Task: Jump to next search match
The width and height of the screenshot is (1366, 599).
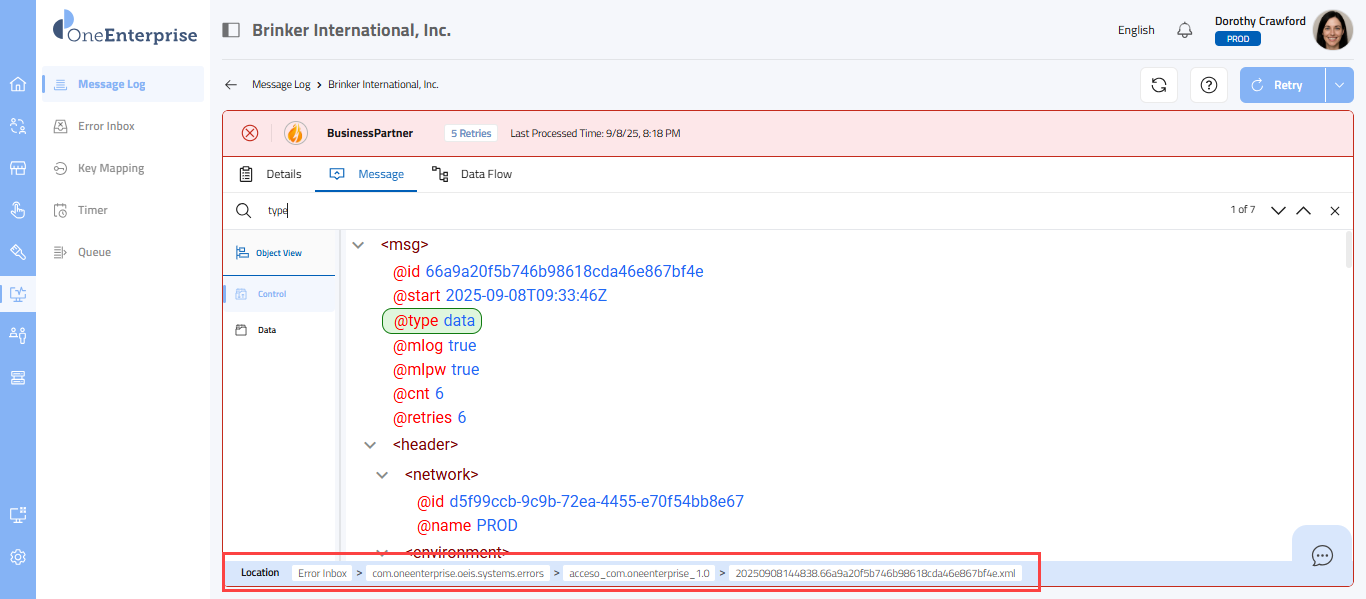Action: point(1277,211)
